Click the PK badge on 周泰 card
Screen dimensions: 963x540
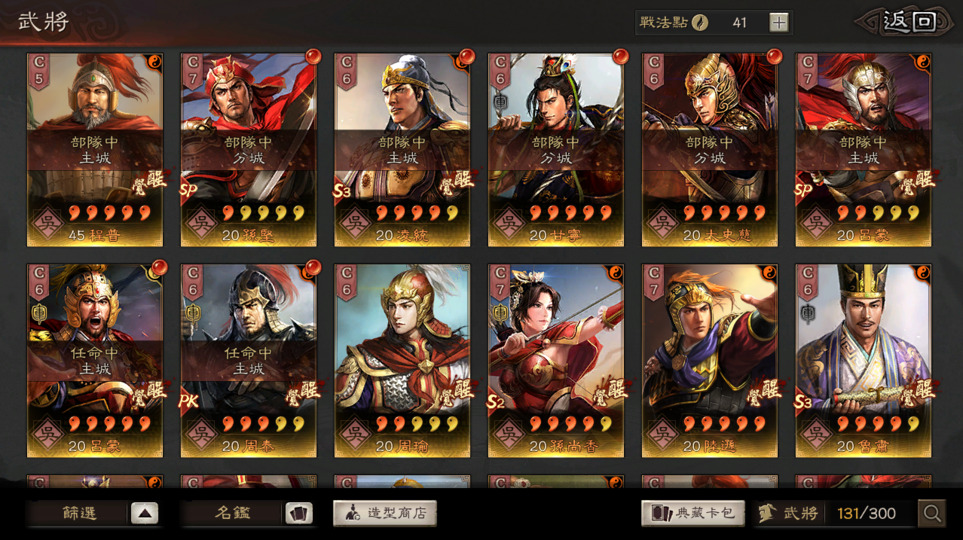coord(189,401)
